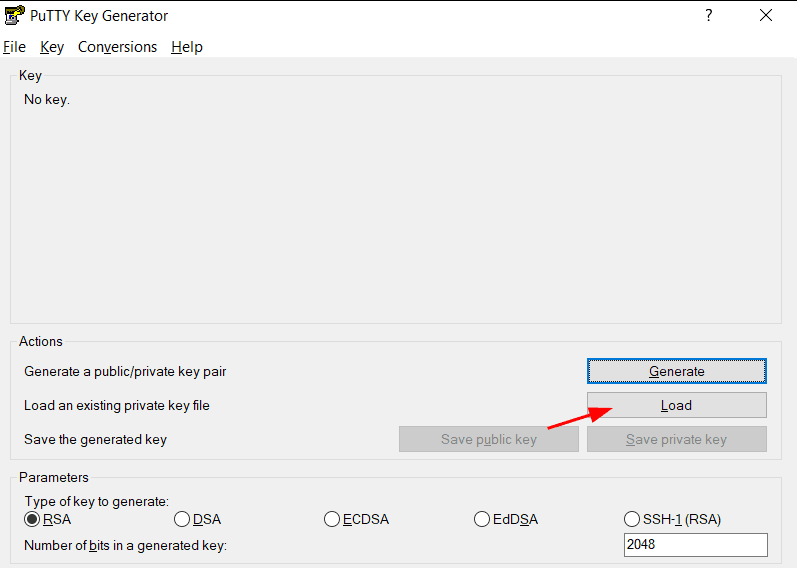The height and width of the screenshot is (568, 797).
Task: Click the 'PuTTY Key Generator' title text
Action: (99, 16)
